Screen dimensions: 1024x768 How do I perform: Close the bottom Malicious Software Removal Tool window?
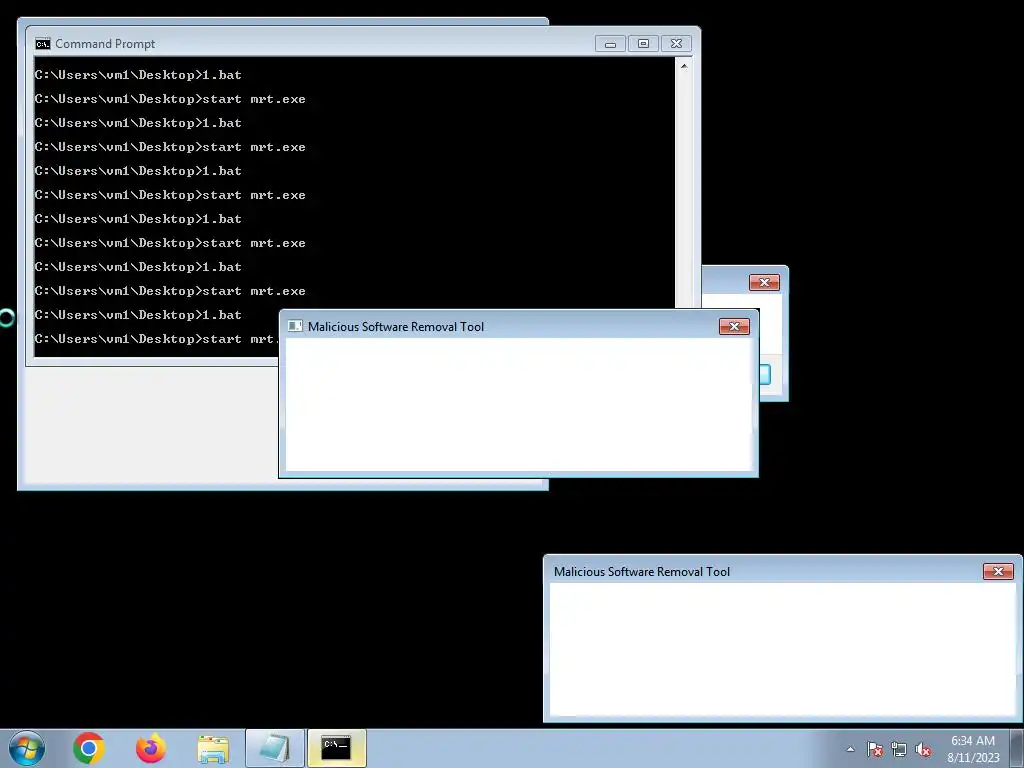[x=998, y=571]
